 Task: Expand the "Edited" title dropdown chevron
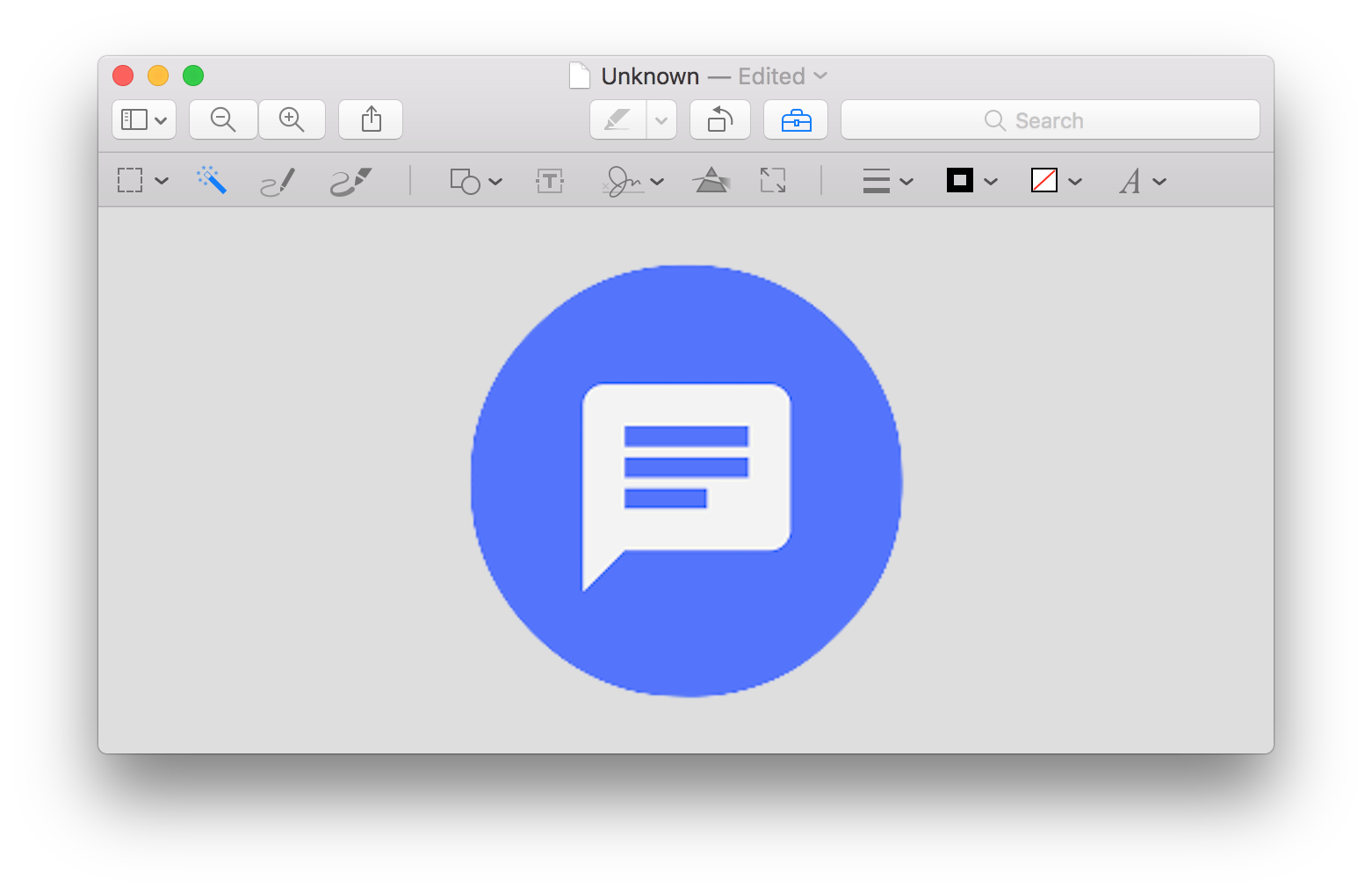click(x=820, y=76)
